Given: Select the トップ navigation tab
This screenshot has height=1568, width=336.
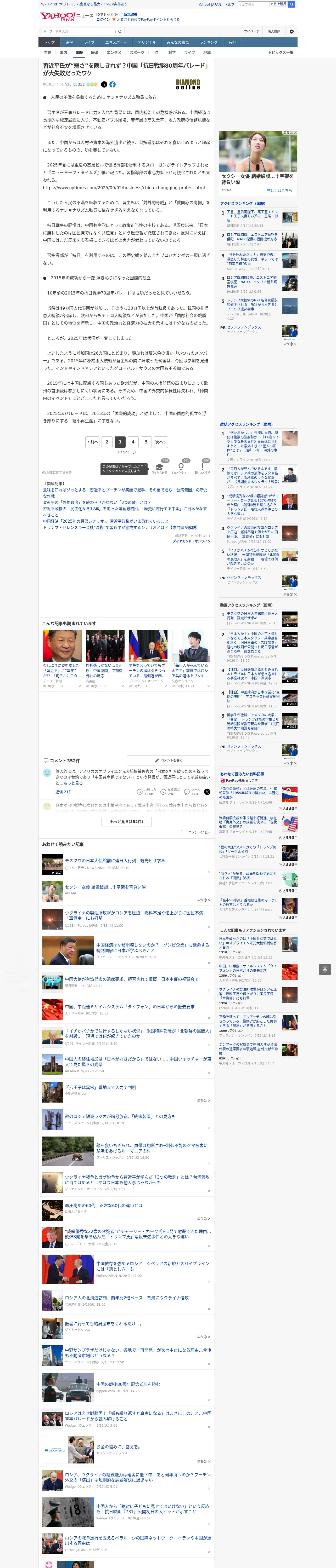Looking at the screenshot, I should tap(49, 43).
